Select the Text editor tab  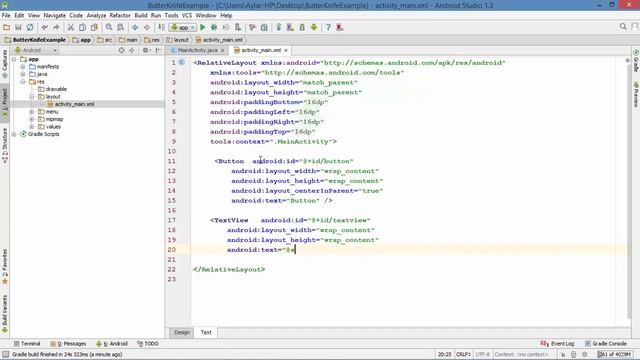(x=206, y=332)
